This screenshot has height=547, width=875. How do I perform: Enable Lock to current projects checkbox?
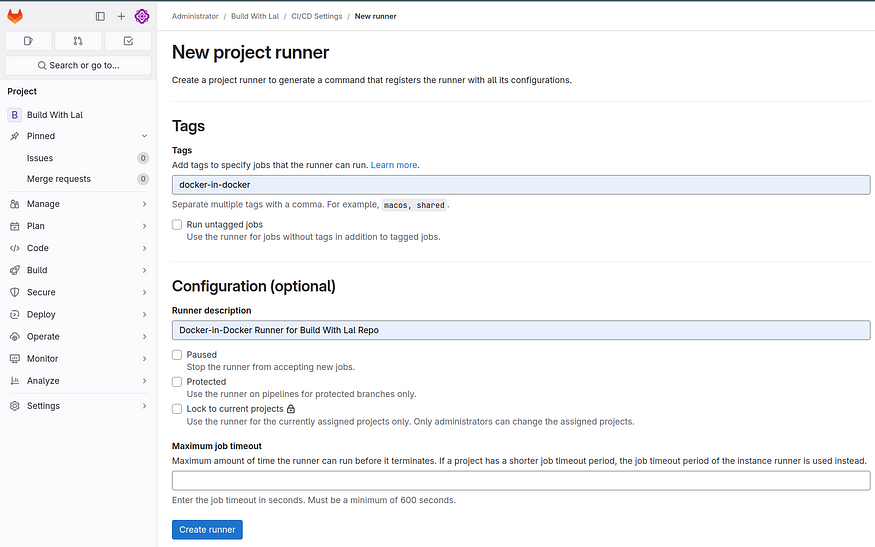(177, 409)
